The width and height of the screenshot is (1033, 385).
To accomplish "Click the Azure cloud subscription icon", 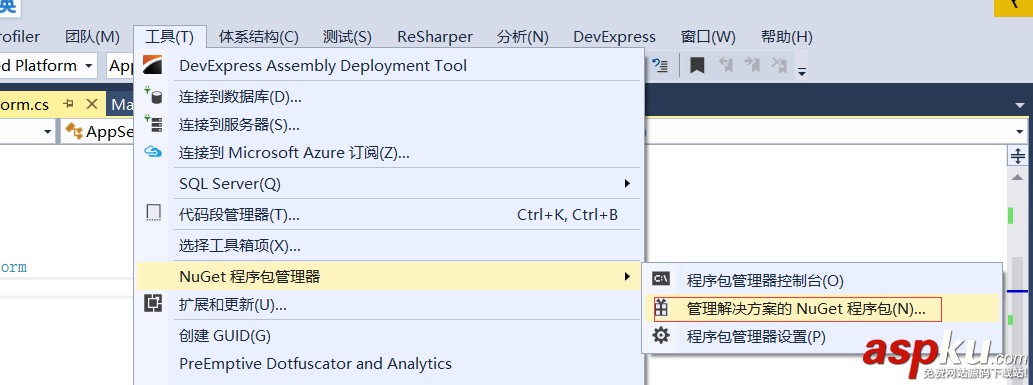I will tap(153, 152).
